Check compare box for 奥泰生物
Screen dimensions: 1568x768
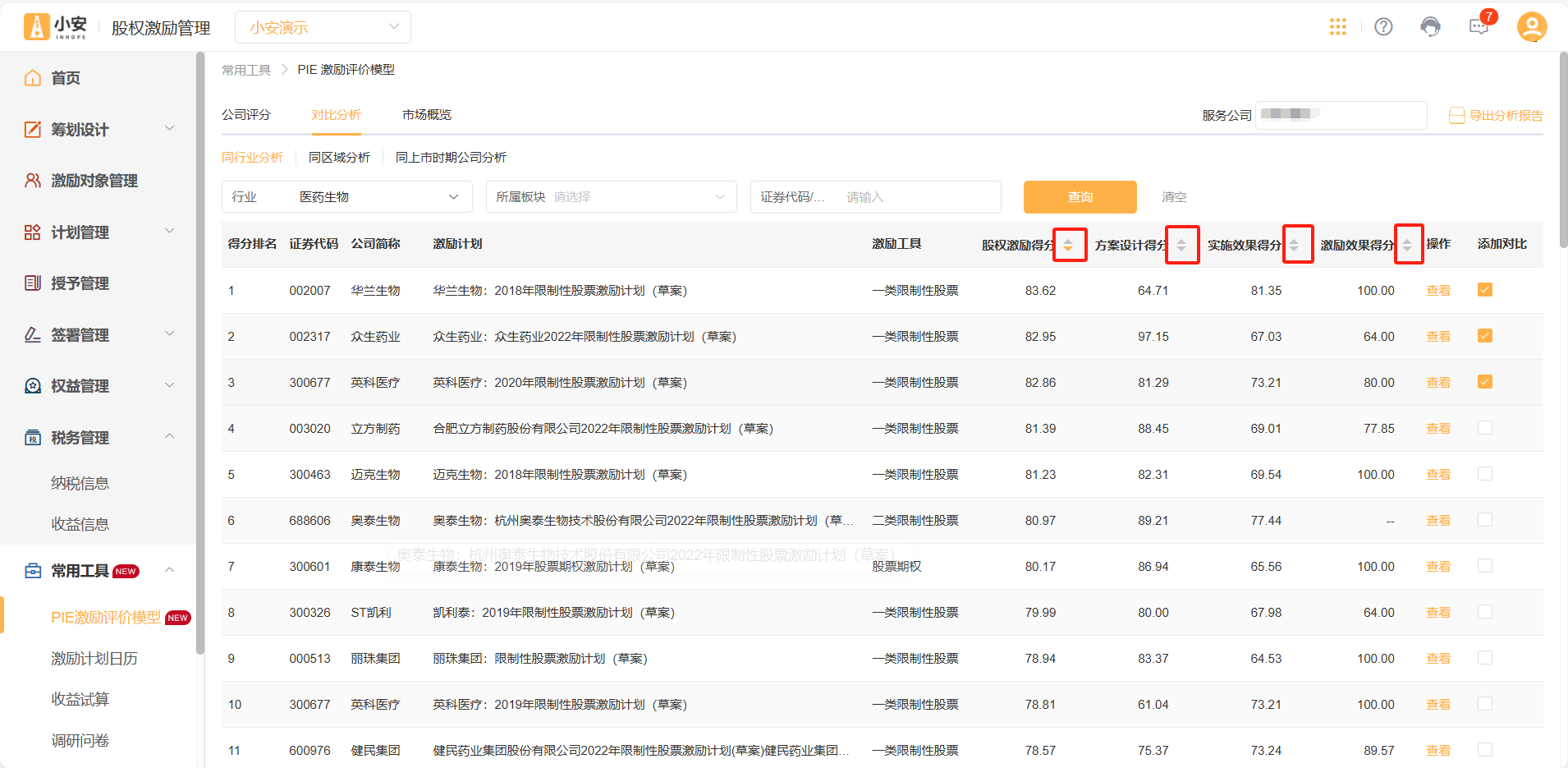tap(1485, 520)
